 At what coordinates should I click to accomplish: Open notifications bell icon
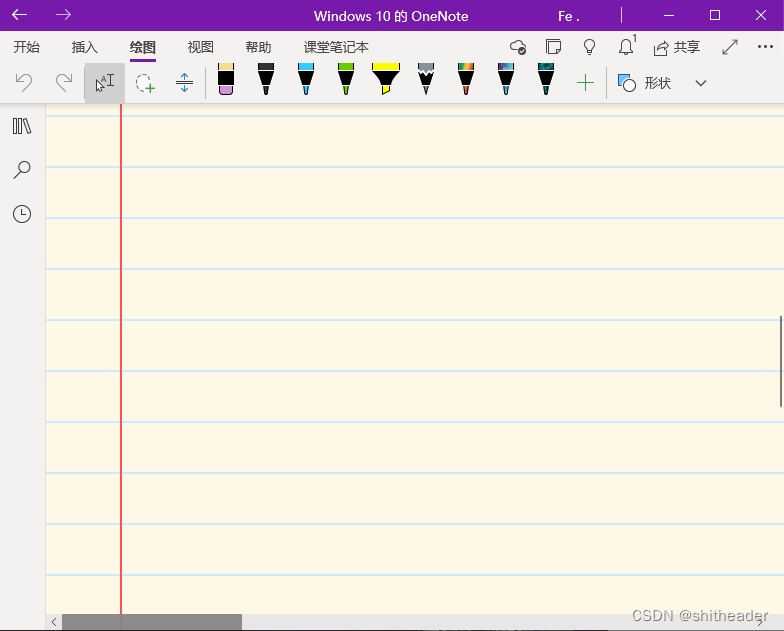626,47
